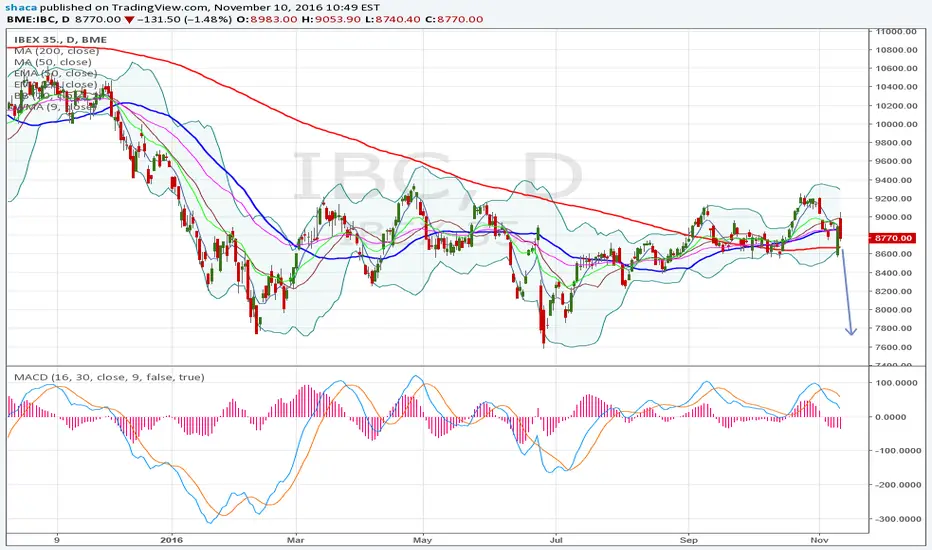Click the 2016 label on time axis
Image resolution: width=932 pixels, height=550 pixels.
click(172, 540)
